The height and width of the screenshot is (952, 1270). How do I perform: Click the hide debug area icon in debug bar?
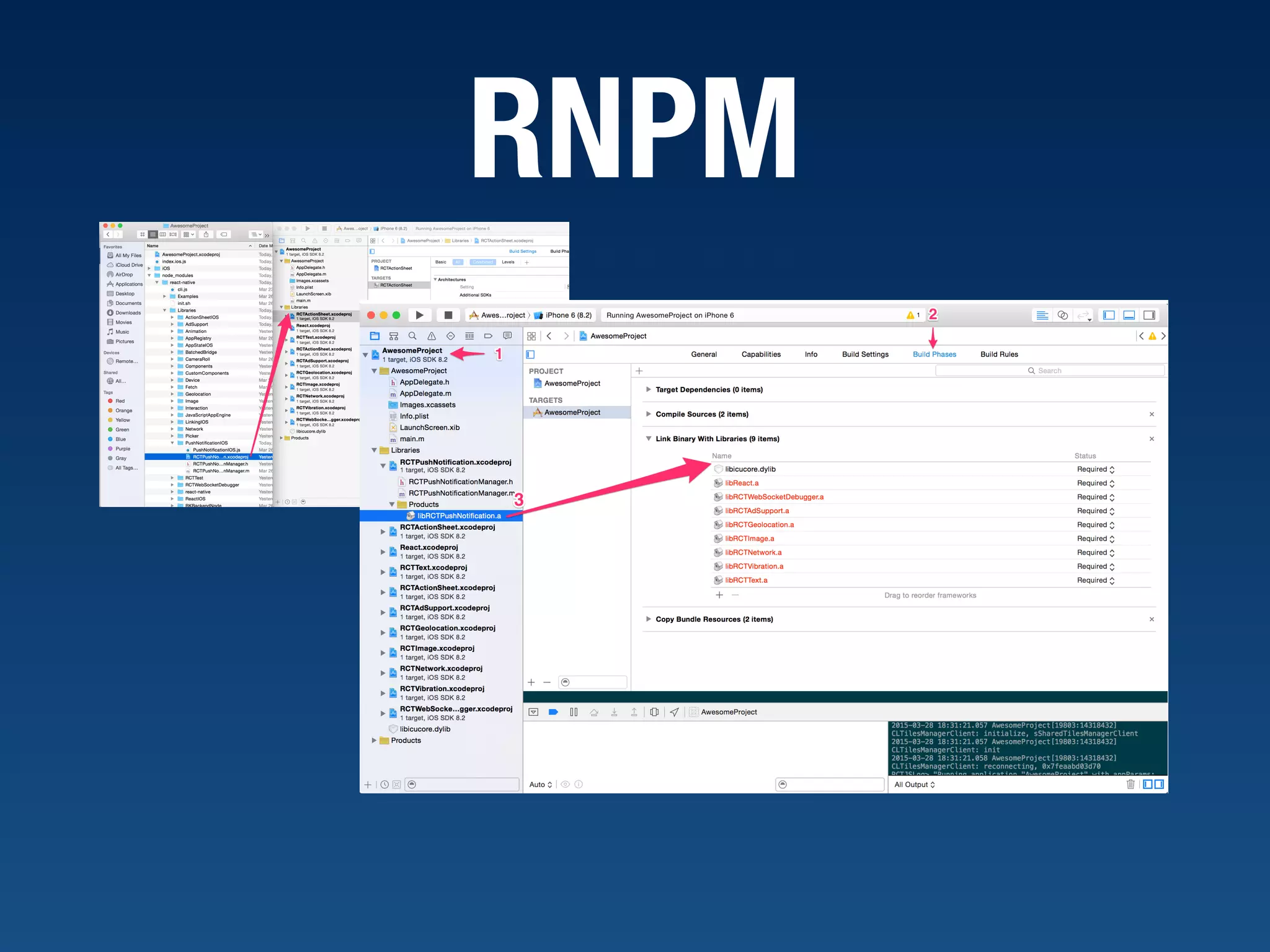[x=533, y=712]
